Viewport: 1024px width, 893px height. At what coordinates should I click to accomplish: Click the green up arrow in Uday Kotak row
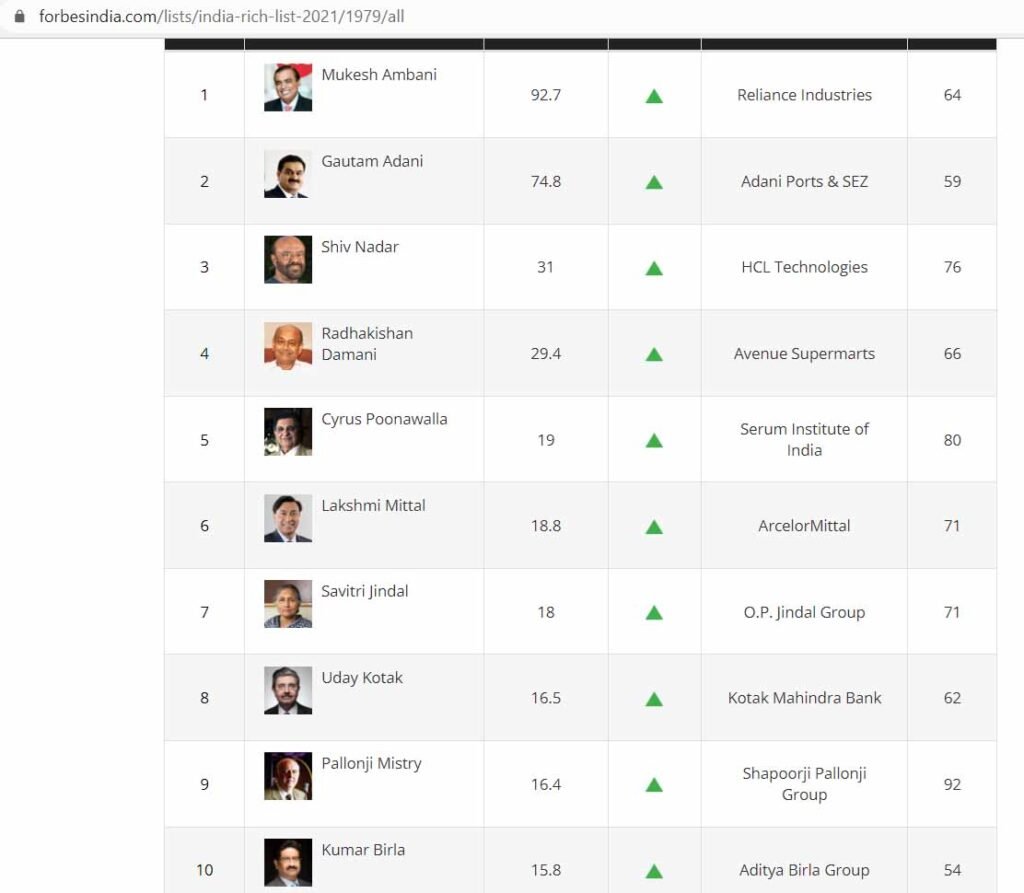654,700
